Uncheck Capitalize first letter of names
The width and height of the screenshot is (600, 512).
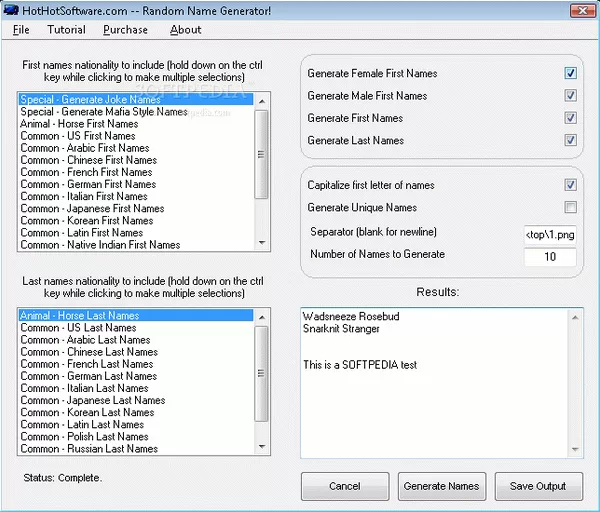[x=570, y=185]
